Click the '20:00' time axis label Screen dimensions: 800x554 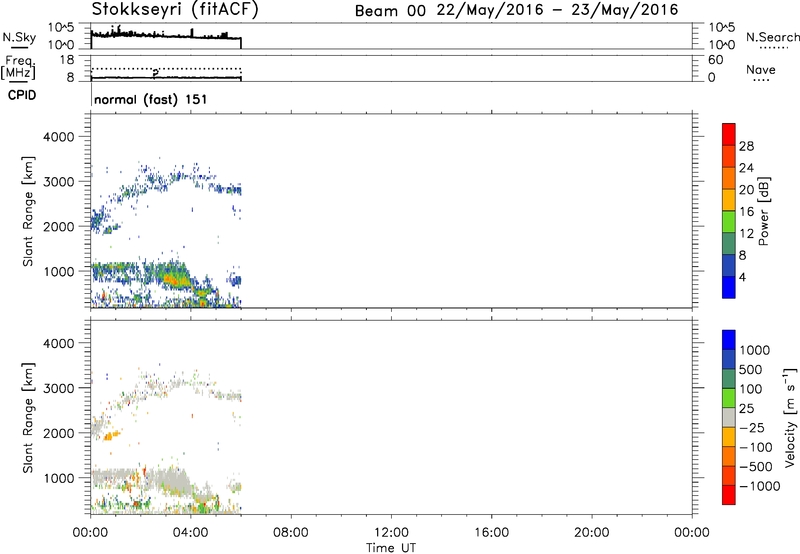591,533
